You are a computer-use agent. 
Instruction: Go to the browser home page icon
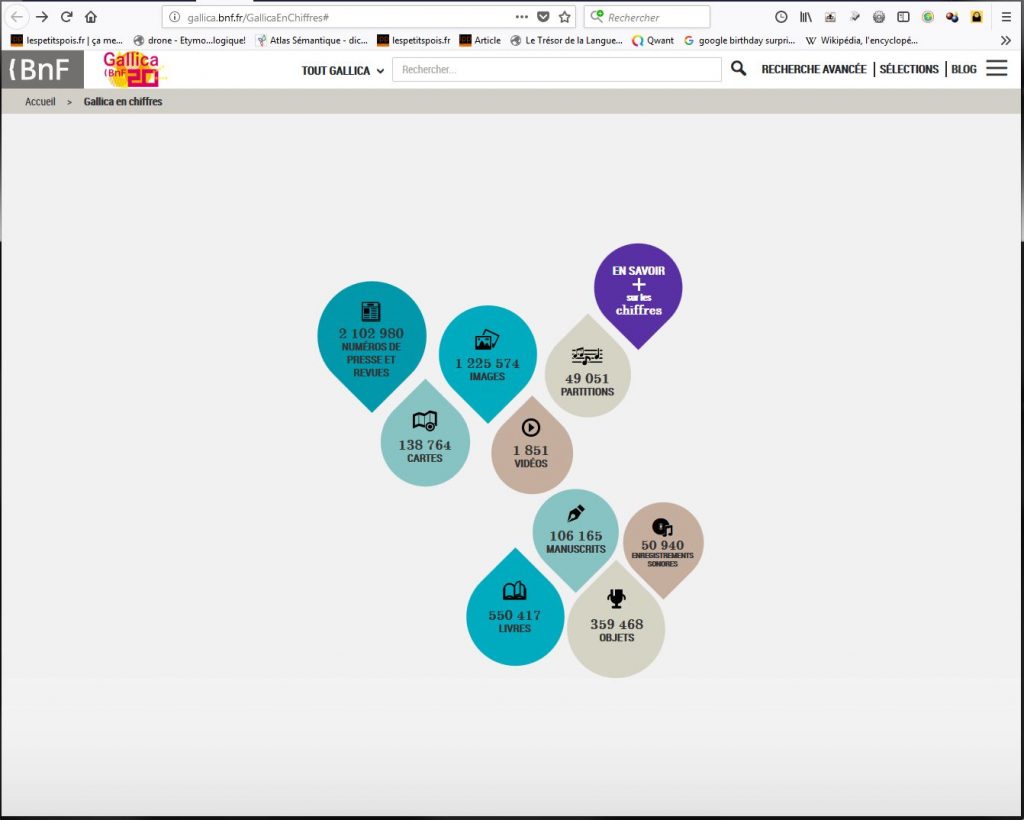tap(91, 17)
